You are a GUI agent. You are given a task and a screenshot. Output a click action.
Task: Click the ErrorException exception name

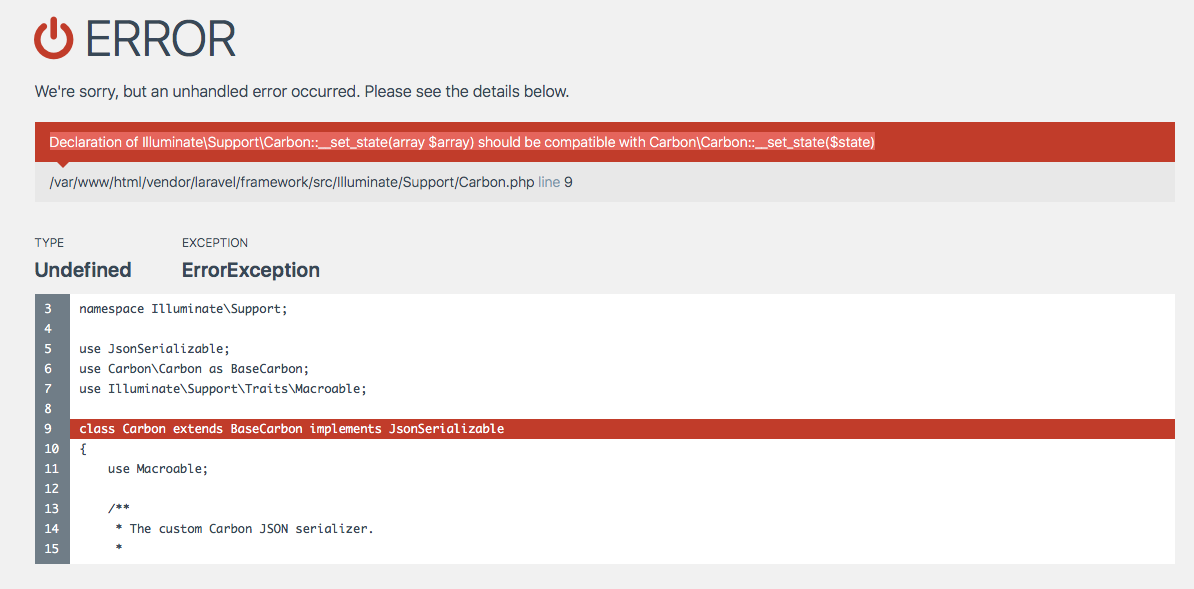click(250, 269)
